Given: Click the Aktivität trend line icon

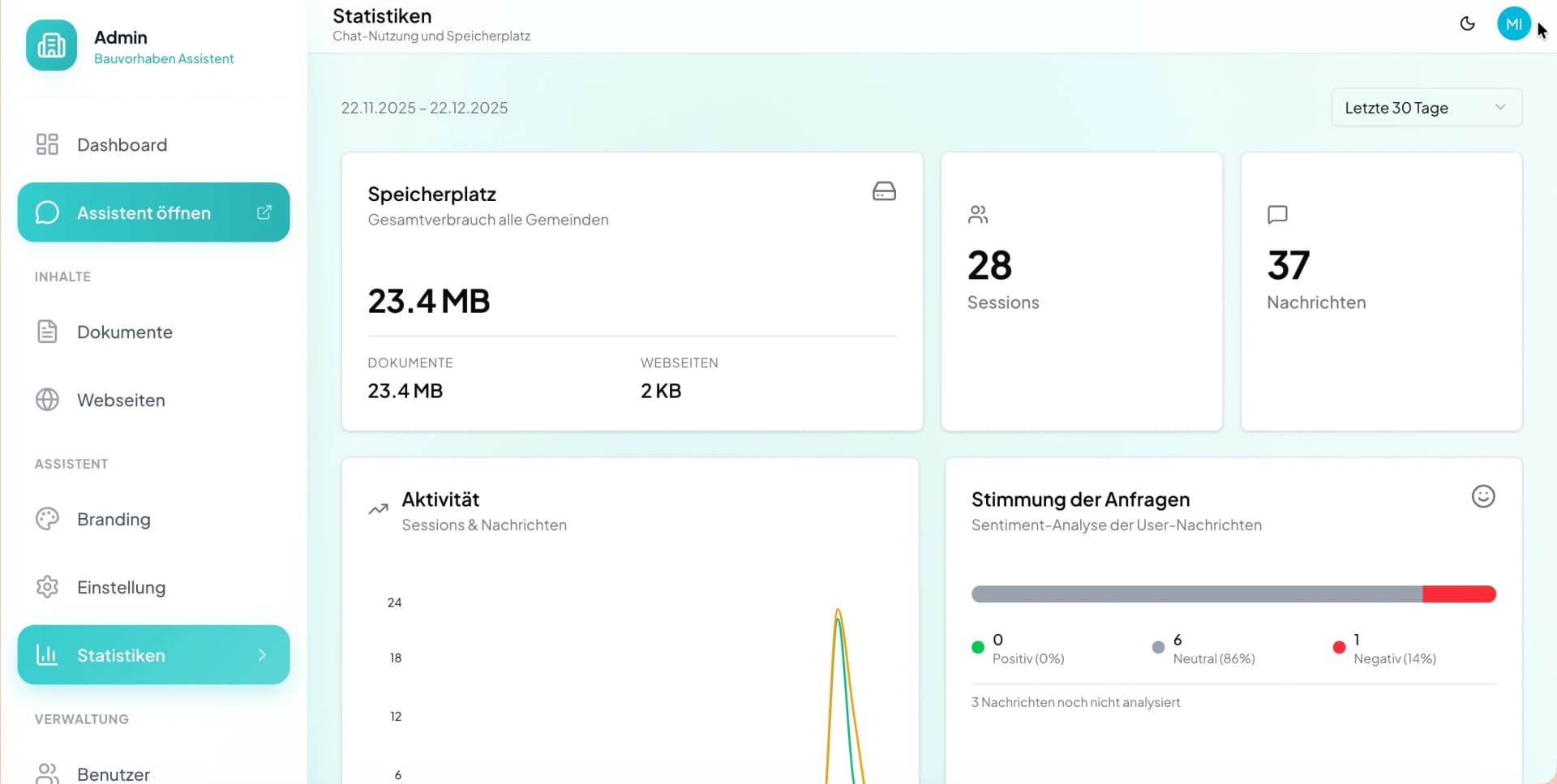Looking at the screenshot, I should tap(378, 509).
